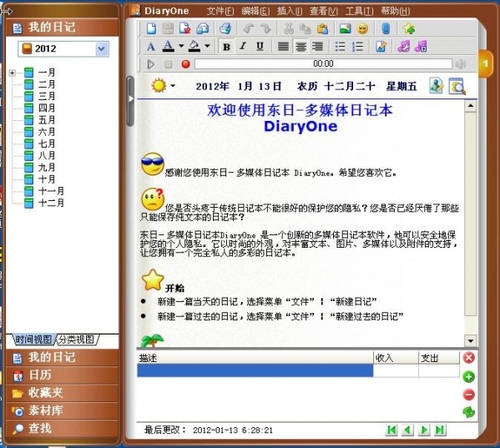The height and width of the screenshot is (448, 500).
Task: Open the 帮助 menu
Action: 395,11
